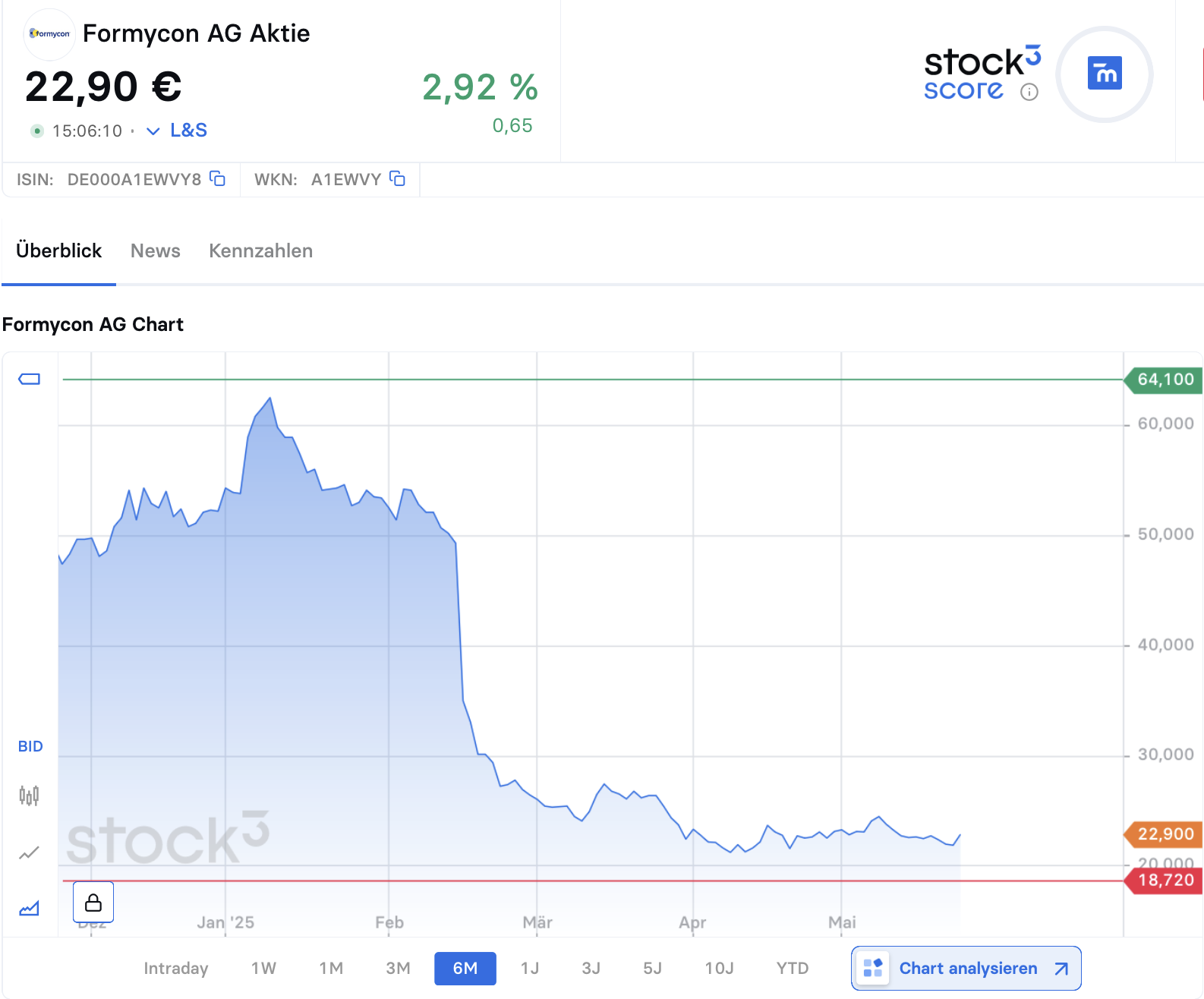Select the price label tool icon
Viewport: 1204px width, 999px height.
30,379
